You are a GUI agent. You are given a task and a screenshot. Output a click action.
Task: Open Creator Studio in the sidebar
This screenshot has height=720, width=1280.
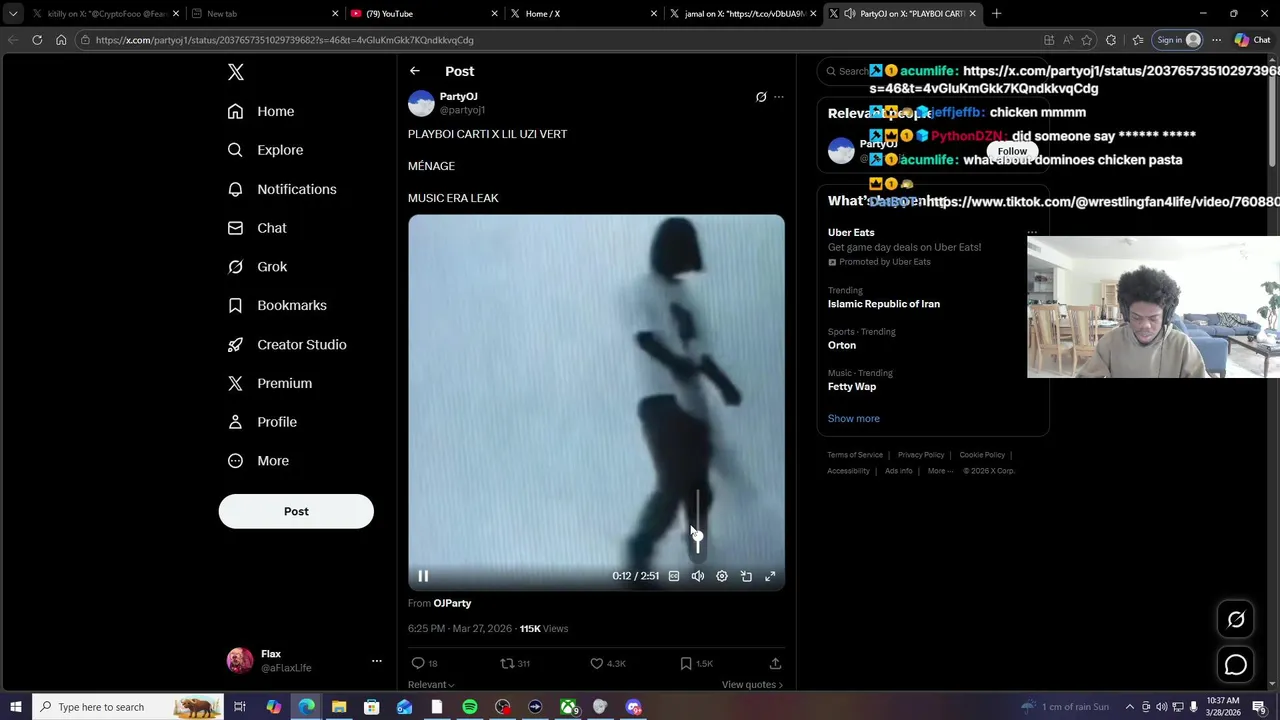(287, 344)
